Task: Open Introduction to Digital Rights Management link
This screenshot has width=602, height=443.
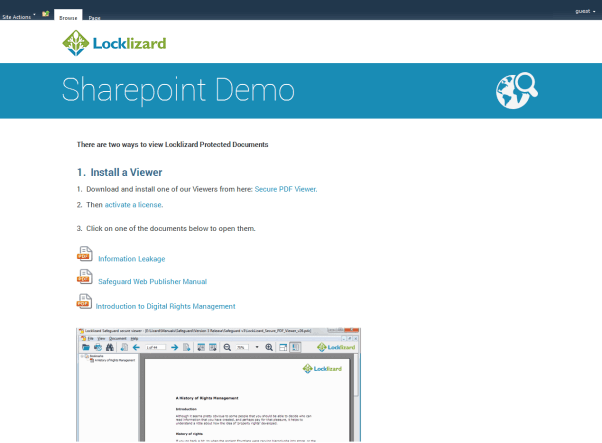Action: (165, 306)
